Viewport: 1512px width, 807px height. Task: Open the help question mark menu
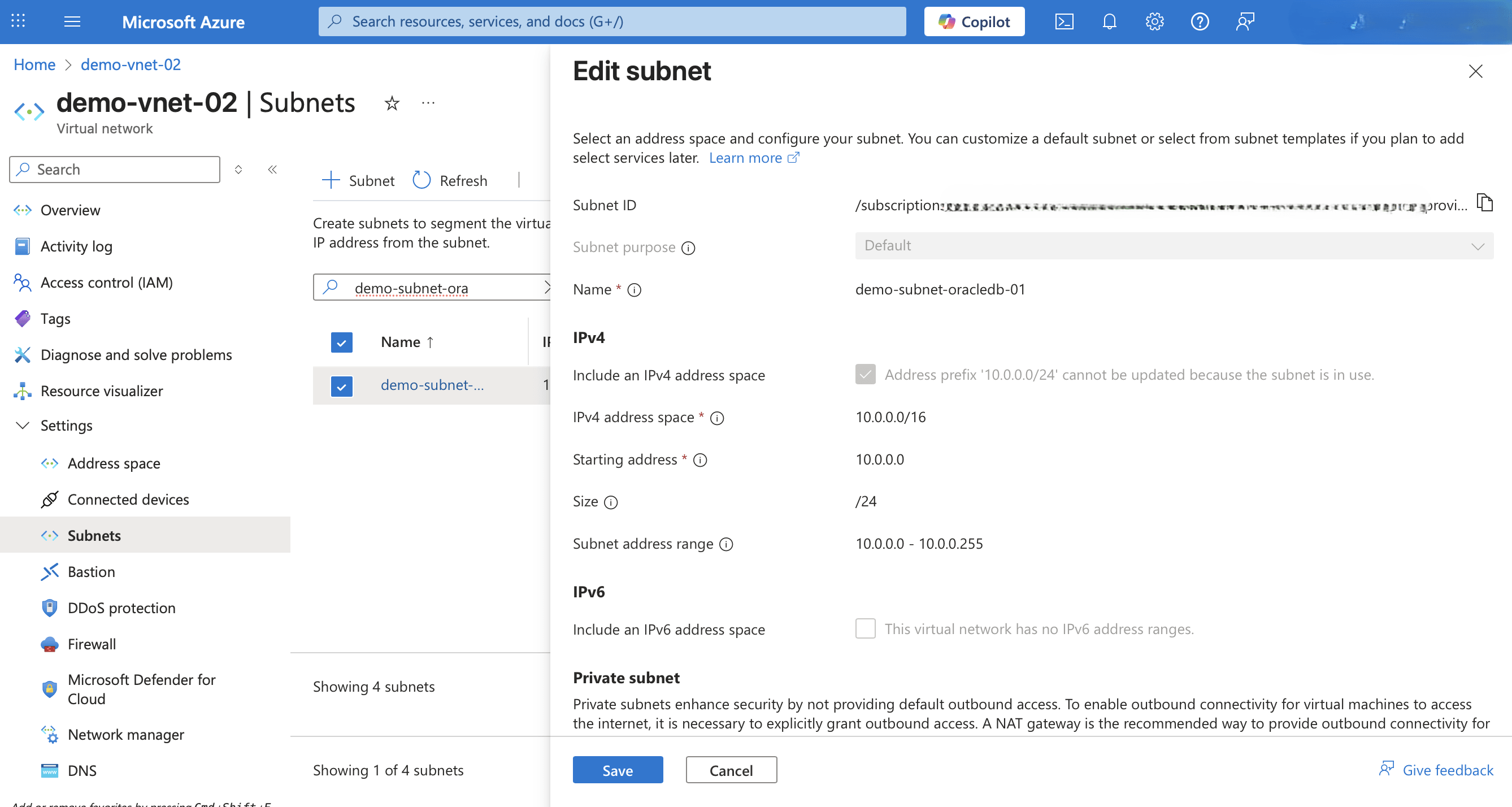1199,21
